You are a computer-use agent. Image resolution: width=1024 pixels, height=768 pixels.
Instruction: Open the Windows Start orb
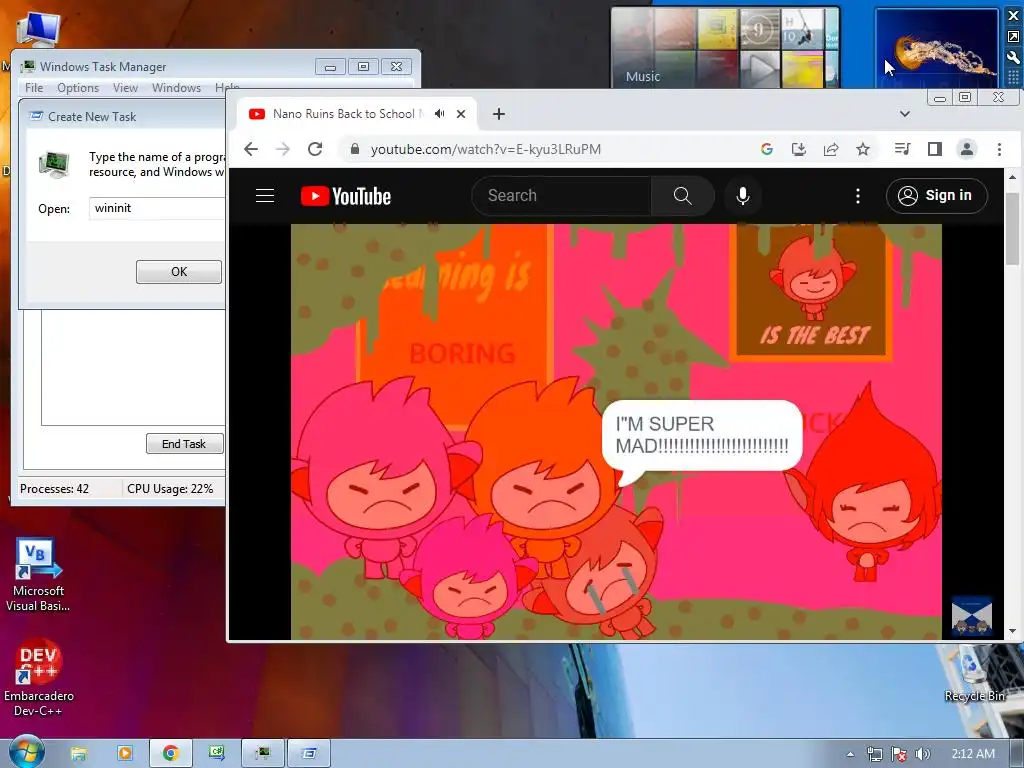pyautogui.click(x=27, y=753)
